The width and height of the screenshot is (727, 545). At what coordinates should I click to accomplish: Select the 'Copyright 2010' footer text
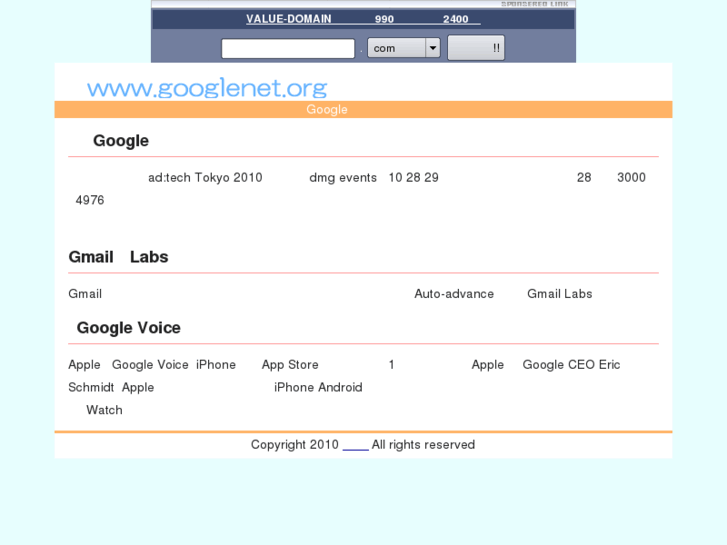295,445
